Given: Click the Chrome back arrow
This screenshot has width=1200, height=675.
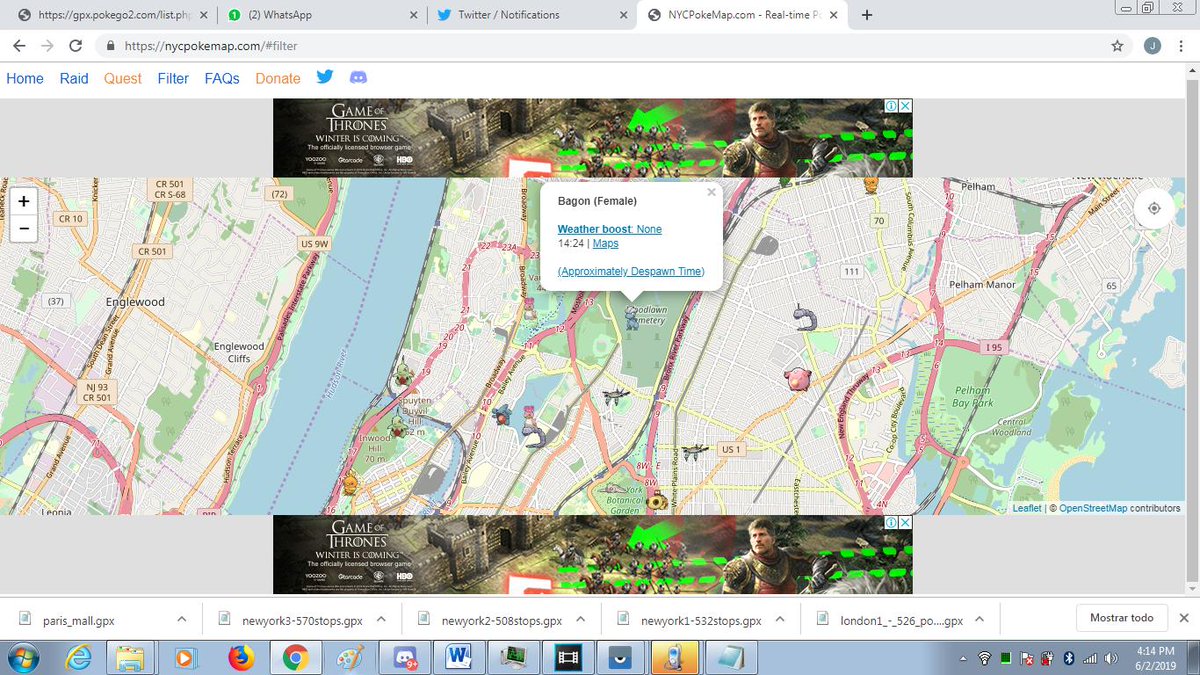Looking at the screenshot, I should [19, 46].
